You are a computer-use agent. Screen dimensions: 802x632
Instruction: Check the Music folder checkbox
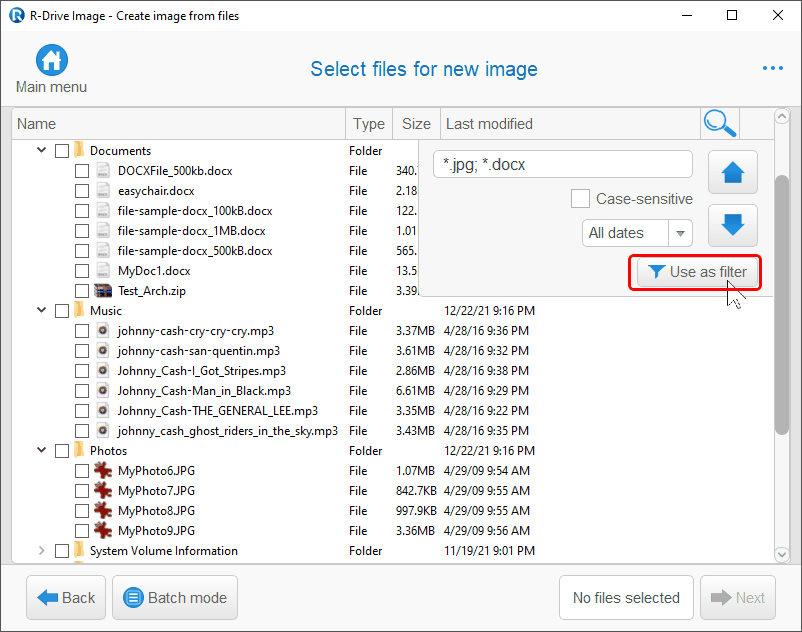point(62,311)
